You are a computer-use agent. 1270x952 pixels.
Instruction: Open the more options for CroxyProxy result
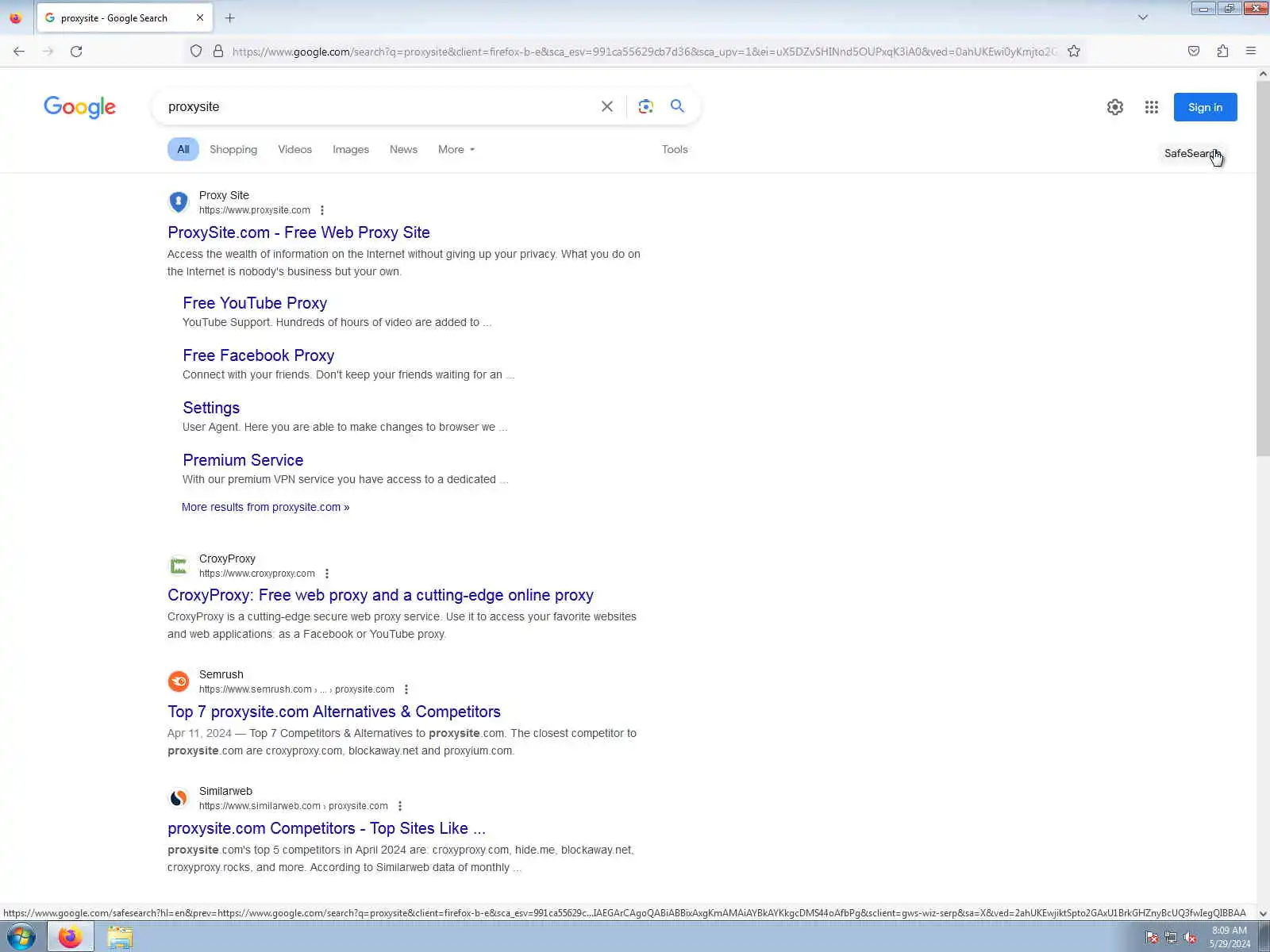[x=327, y=574]
